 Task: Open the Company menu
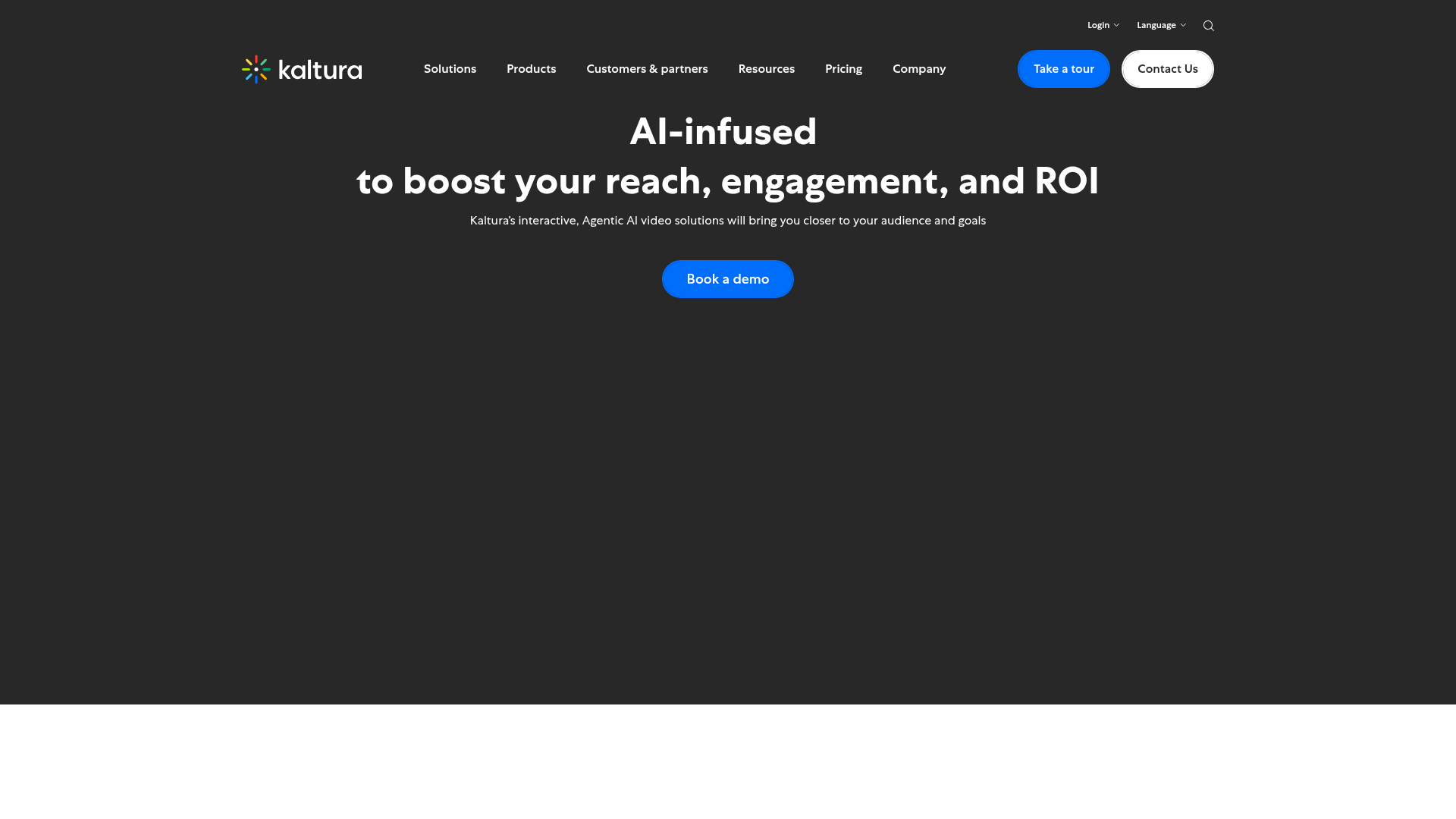pyautogui.click(x=919, y=69)
